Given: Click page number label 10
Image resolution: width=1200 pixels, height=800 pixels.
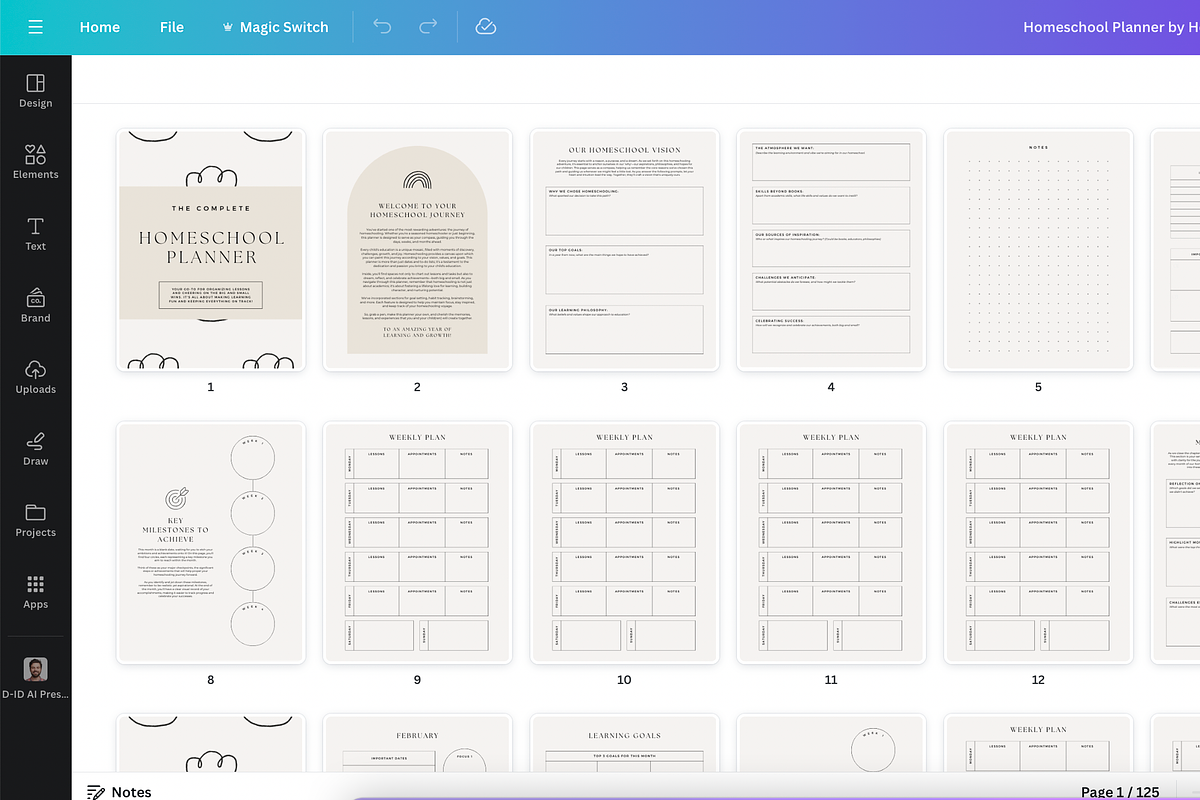Looking at the screenshot, I should point(624,680).
